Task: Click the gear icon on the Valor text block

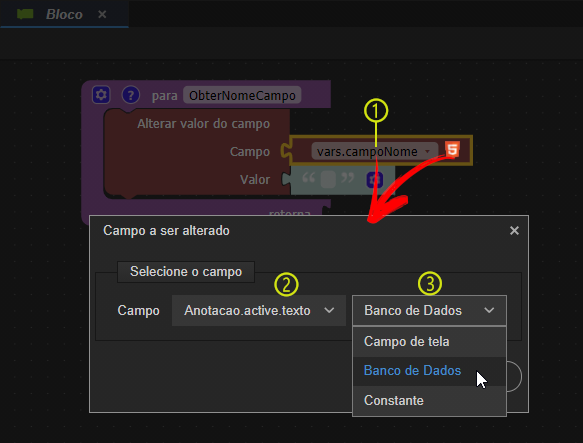Action: click(374, 179)
